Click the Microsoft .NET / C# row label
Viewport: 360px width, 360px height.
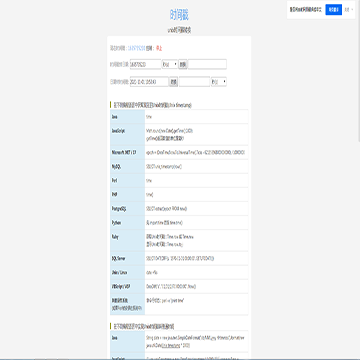[124, 152]
